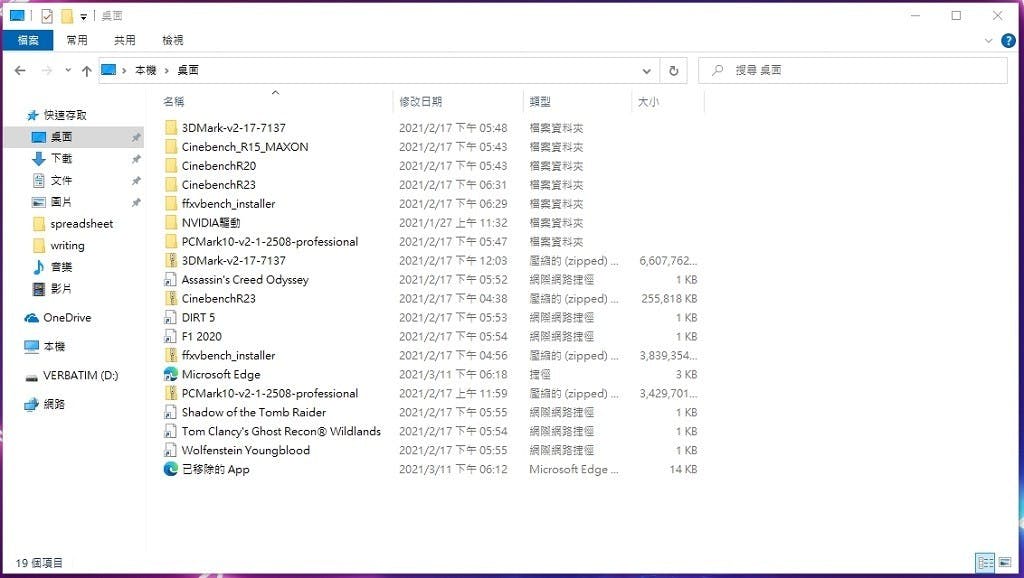
Task: Select PCMark10-v2-1-2508-professional folder entry
Action: 270,242
